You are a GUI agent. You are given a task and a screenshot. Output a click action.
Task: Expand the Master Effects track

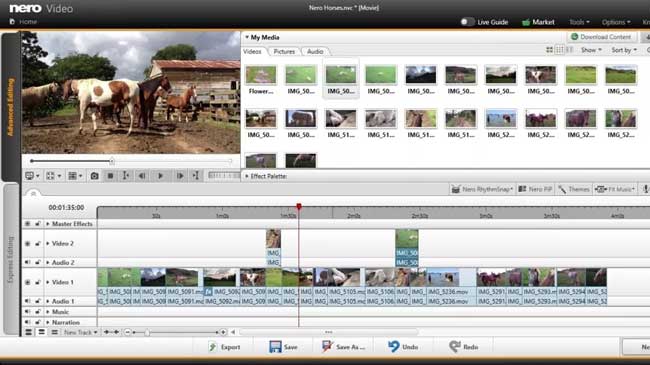tap(48, 224)
